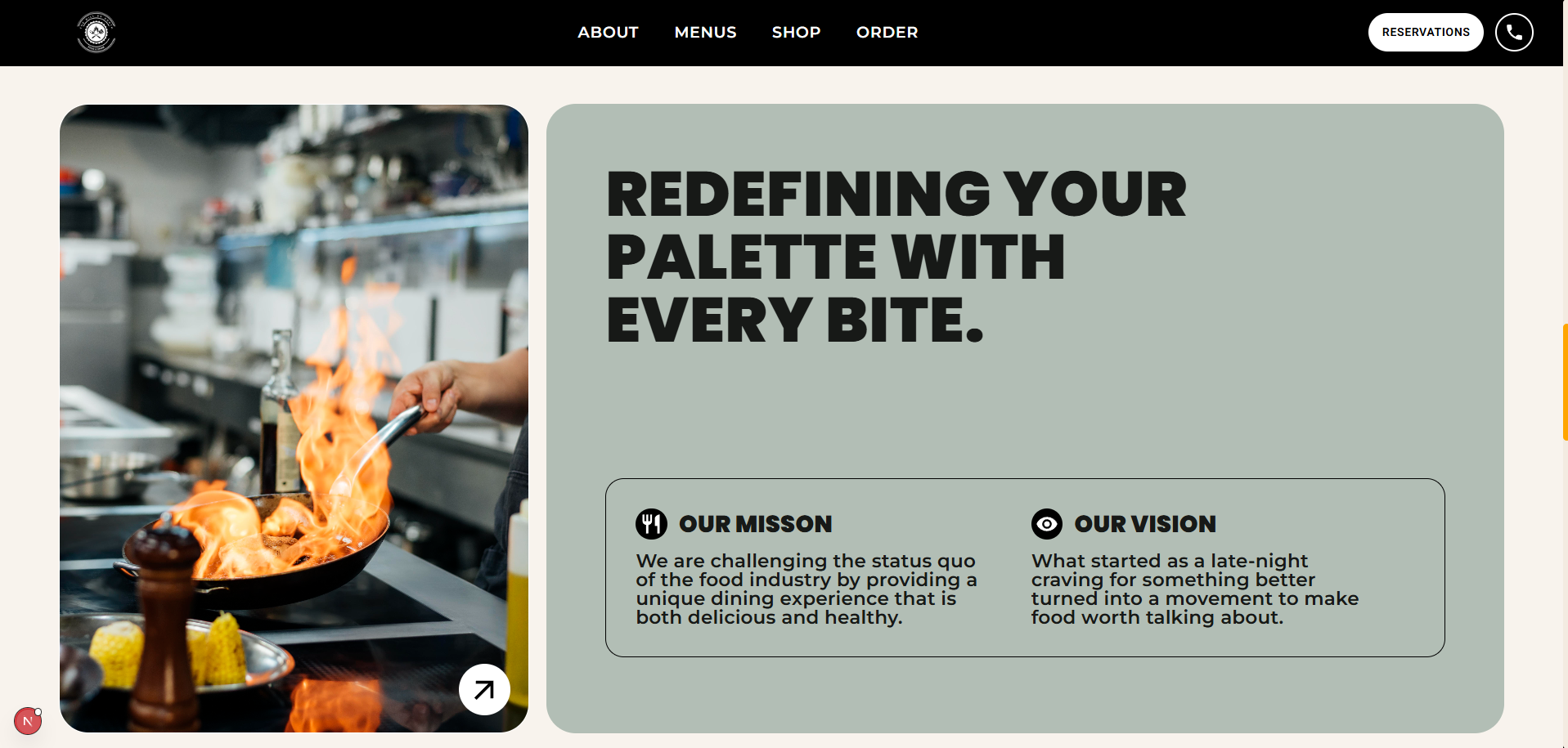This screenshot has width=1568, height=748.
Task: Click the mission paragraph about challenging the status quo
Action: pyautogui.click(x=806, y=589)
